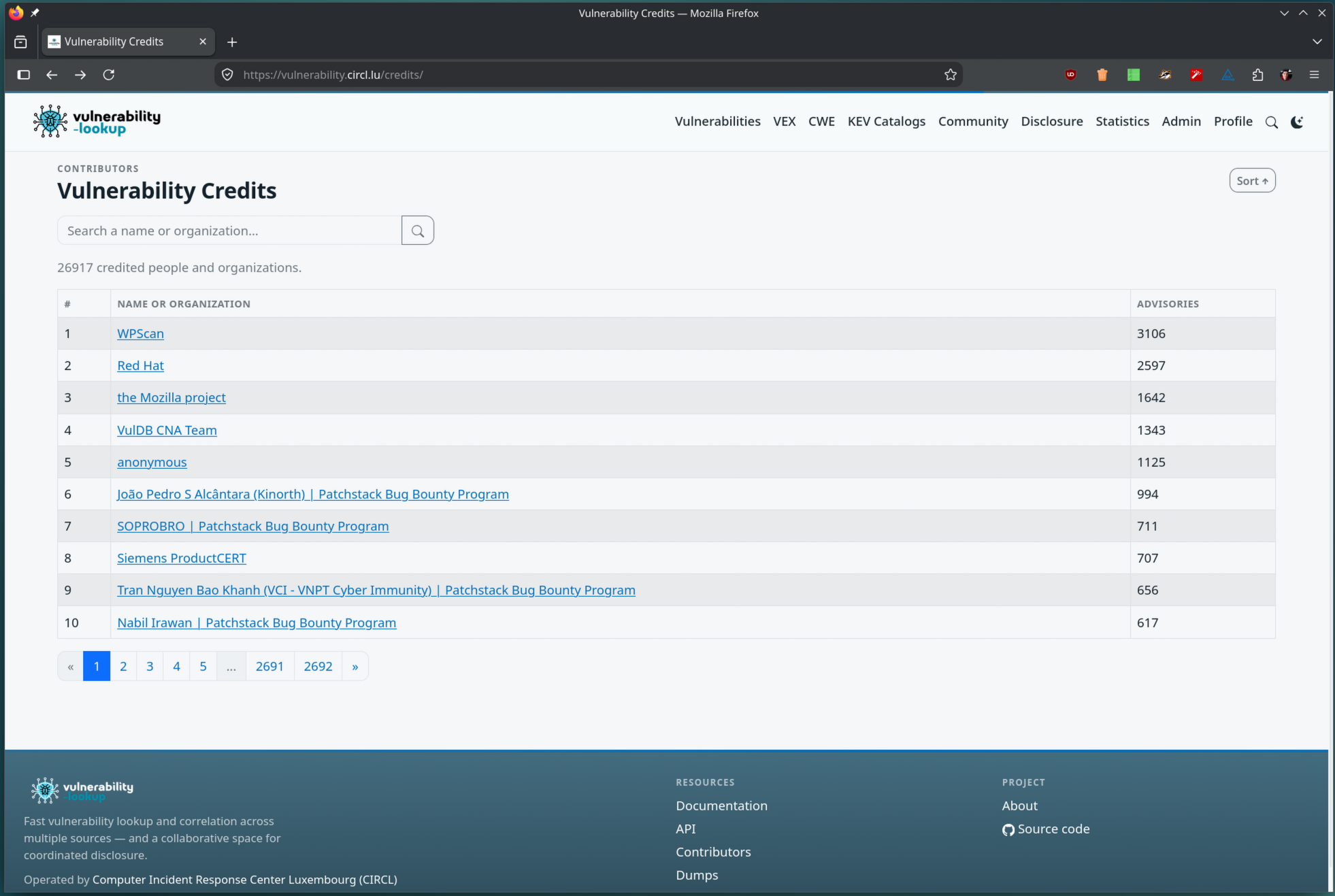The width and height of the screenshot is (1335, 896).
Task: Click the tracking protection shield icon
Action: click(228, 75)
